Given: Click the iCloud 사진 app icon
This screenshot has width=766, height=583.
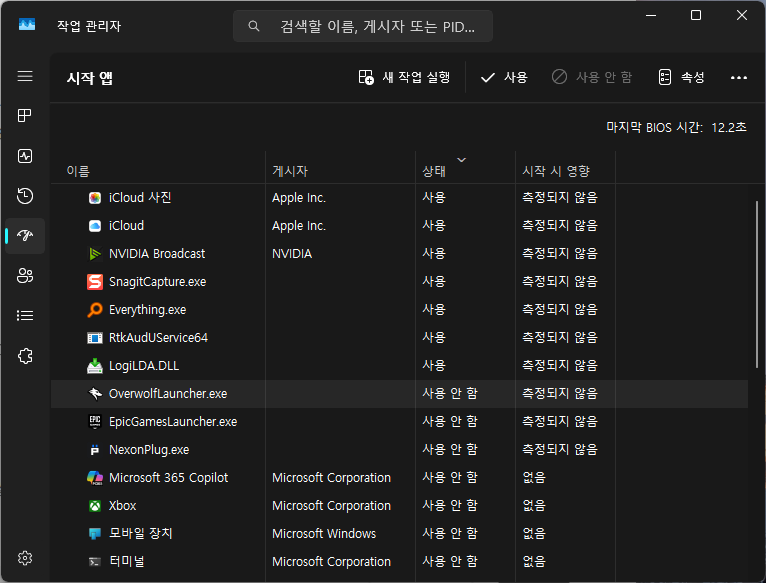Looking at the screenshot, I should pyautogui.click(x=95, y=198).
